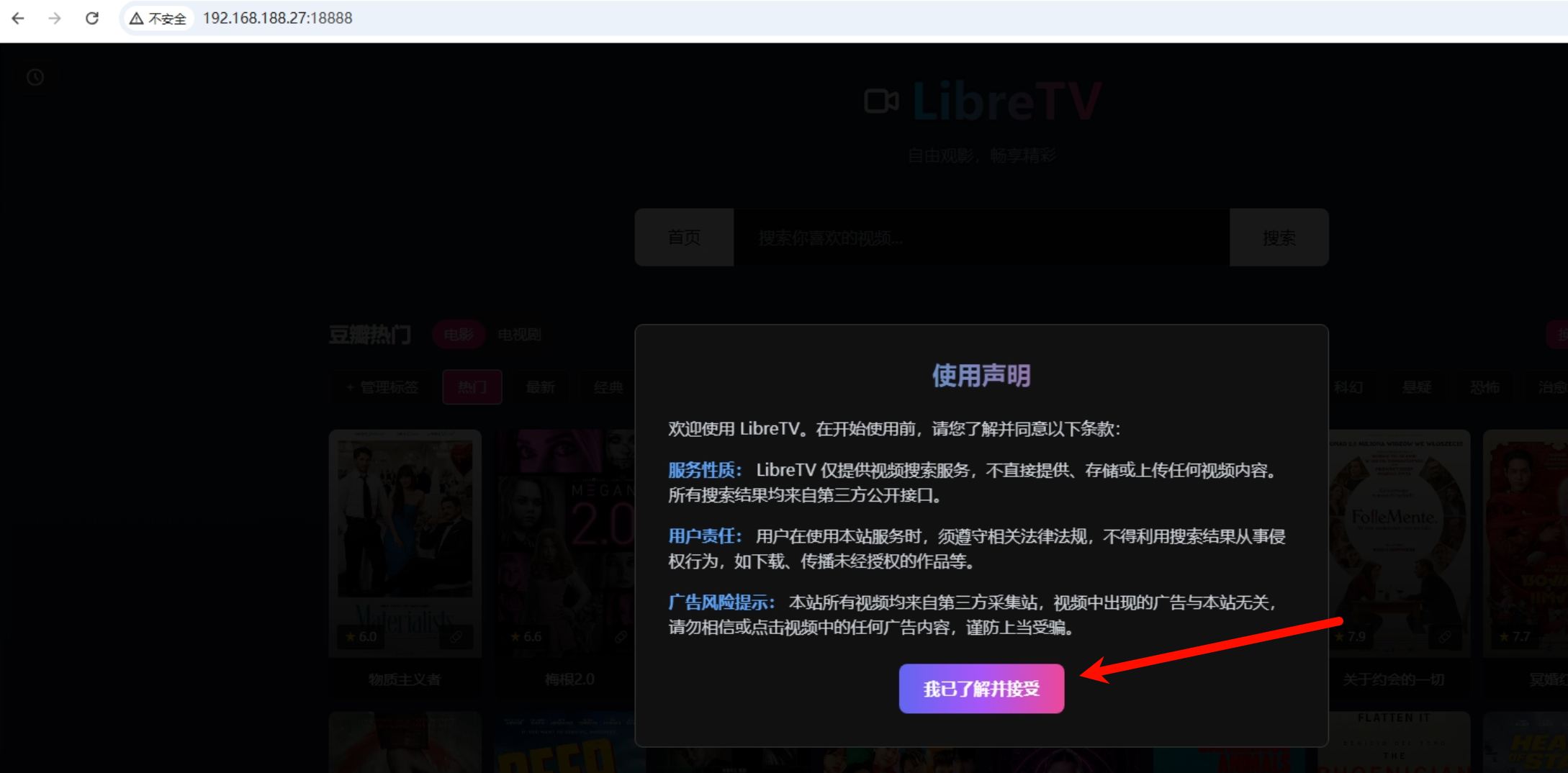The width and height of the screenshot is (1568, 773).
Task: Reload the page with the refresh icon
Action: point(92,18)
